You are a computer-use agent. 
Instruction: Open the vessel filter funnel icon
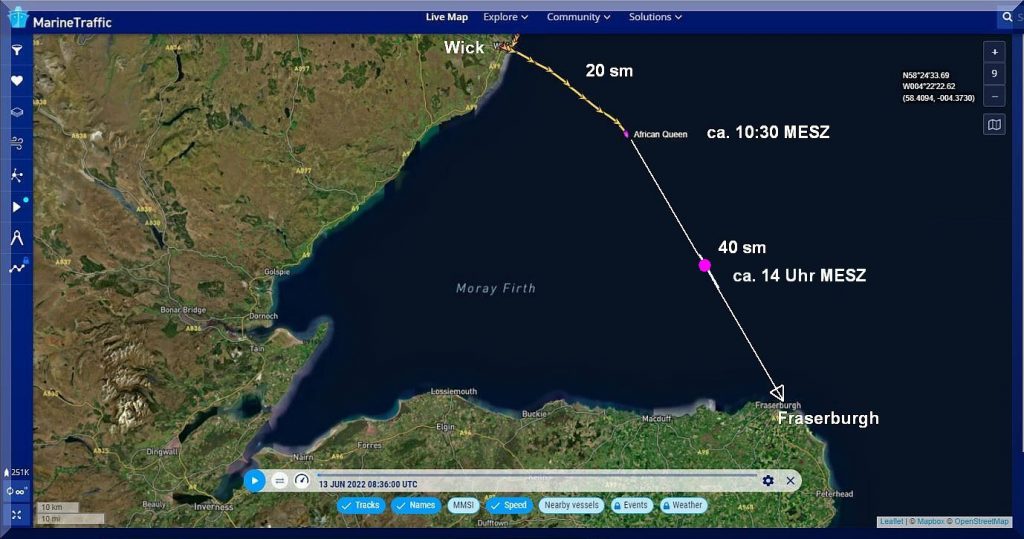(17, 49)
